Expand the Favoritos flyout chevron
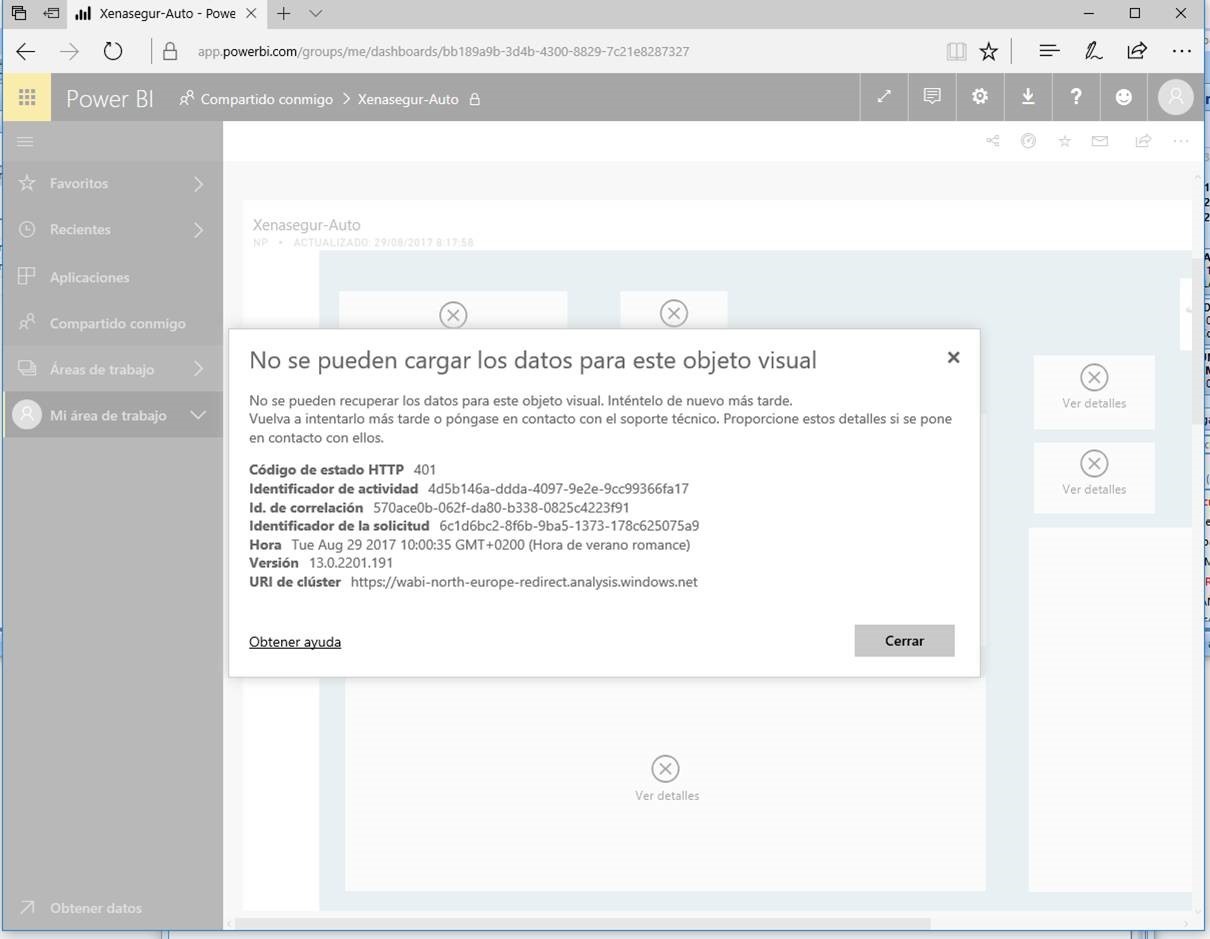The image size is (1210, 939). click(x=199, y=184)
